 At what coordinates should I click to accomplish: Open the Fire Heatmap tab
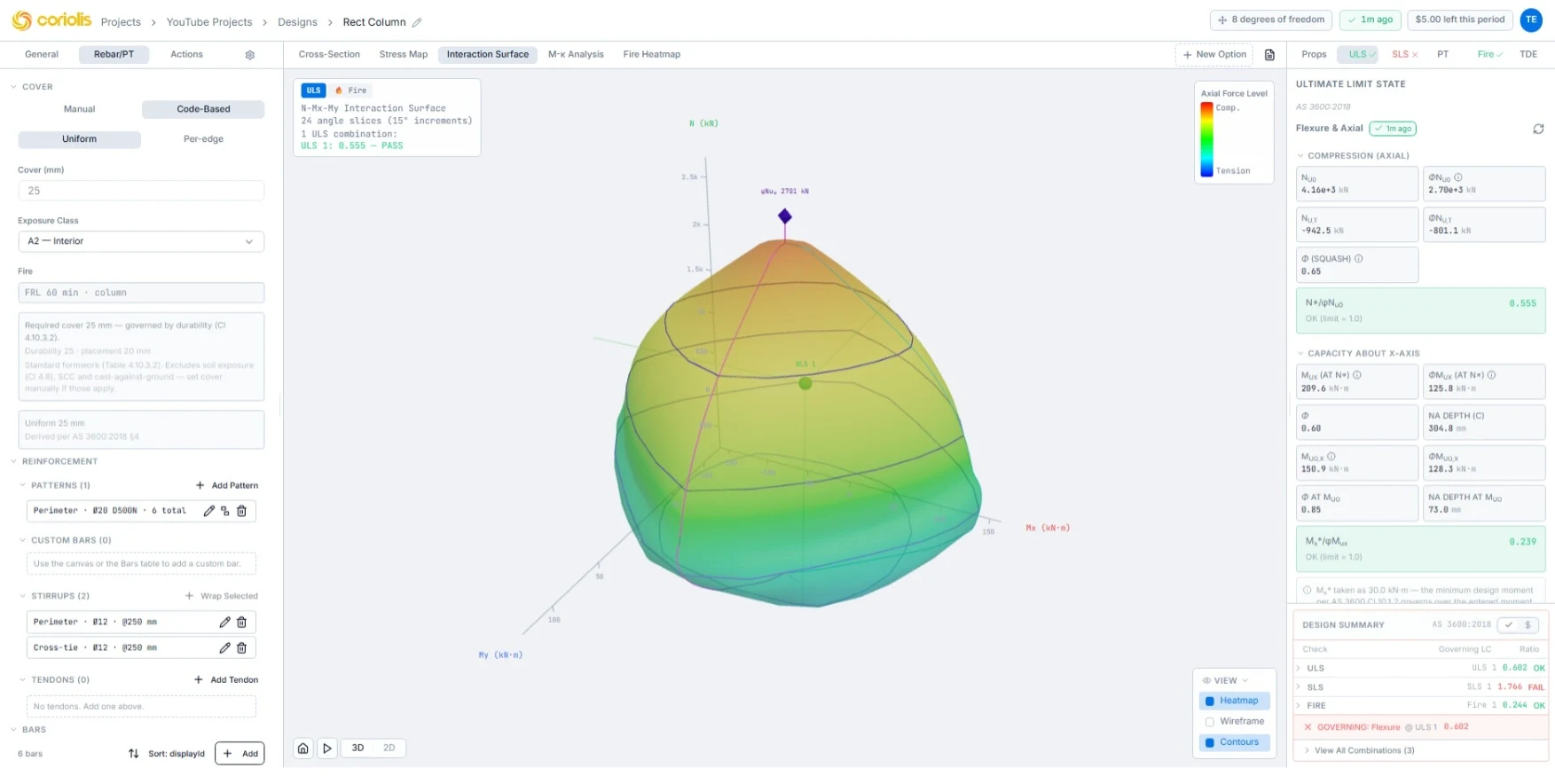652,55
